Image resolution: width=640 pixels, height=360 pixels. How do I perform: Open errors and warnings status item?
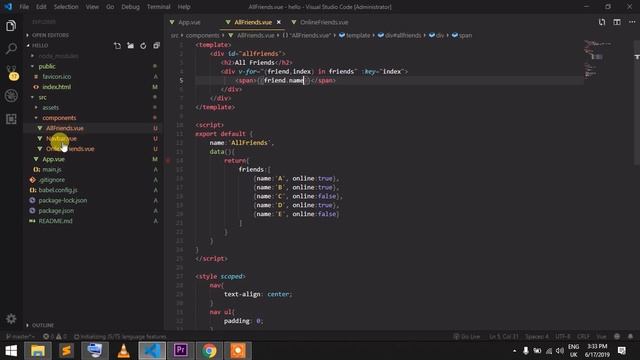(x=55, y=337)
